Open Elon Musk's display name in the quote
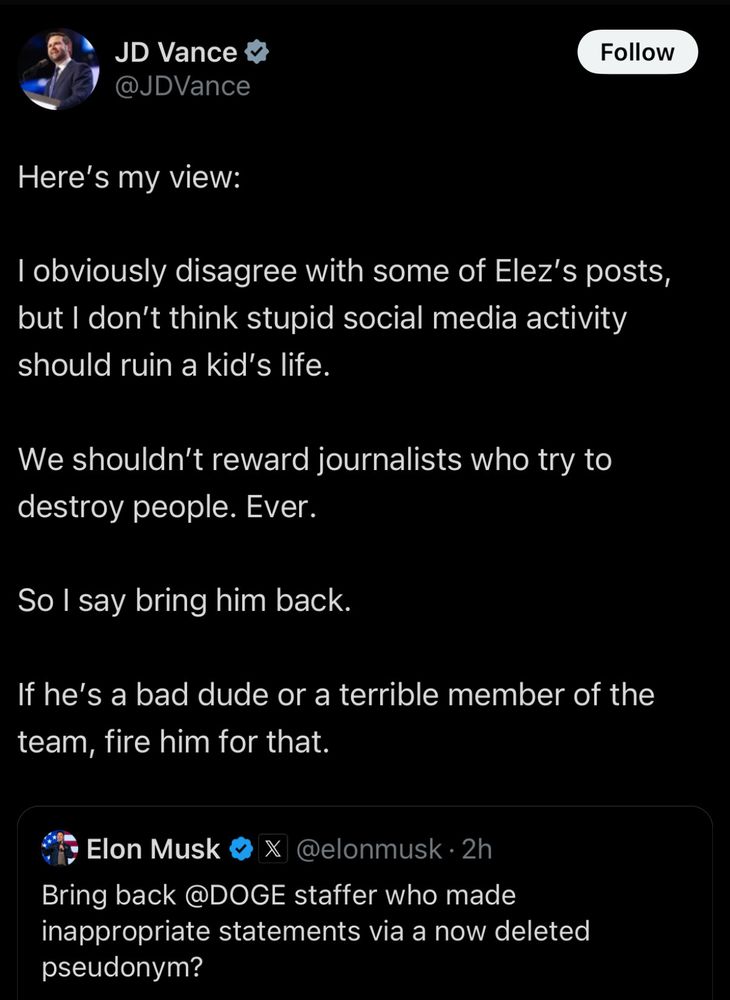This screenshot has width=730, height=1000. (x=153, y=850)
